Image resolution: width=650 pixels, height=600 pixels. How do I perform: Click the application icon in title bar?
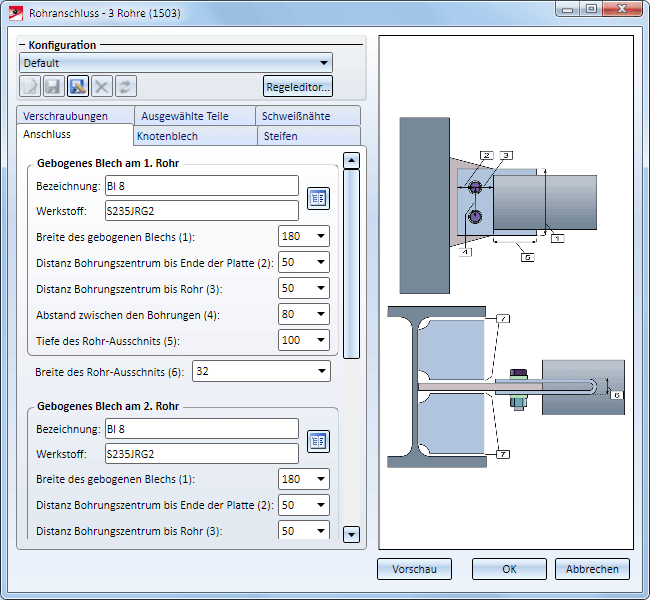point(14,15)
